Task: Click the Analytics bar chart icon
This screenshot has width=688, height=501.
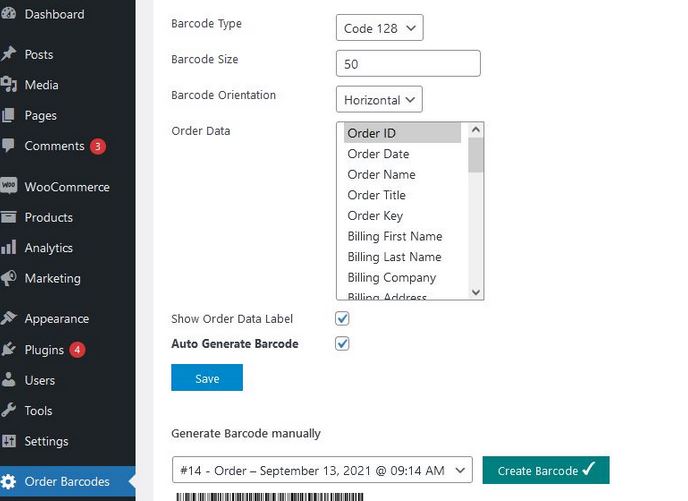Action: coord(8,247)
